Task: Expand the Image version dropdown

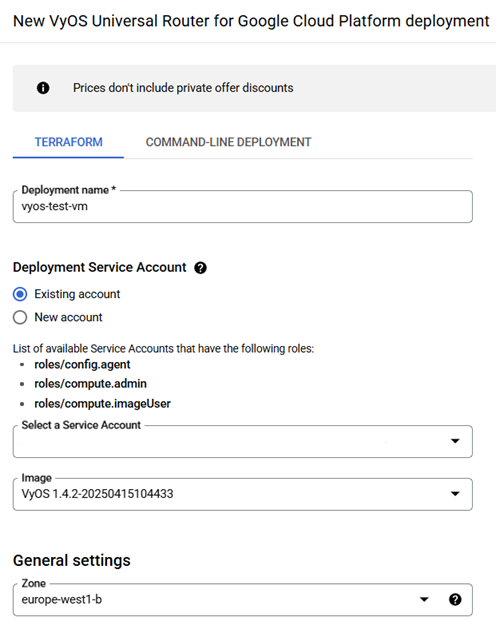Action: pos(243,494)
